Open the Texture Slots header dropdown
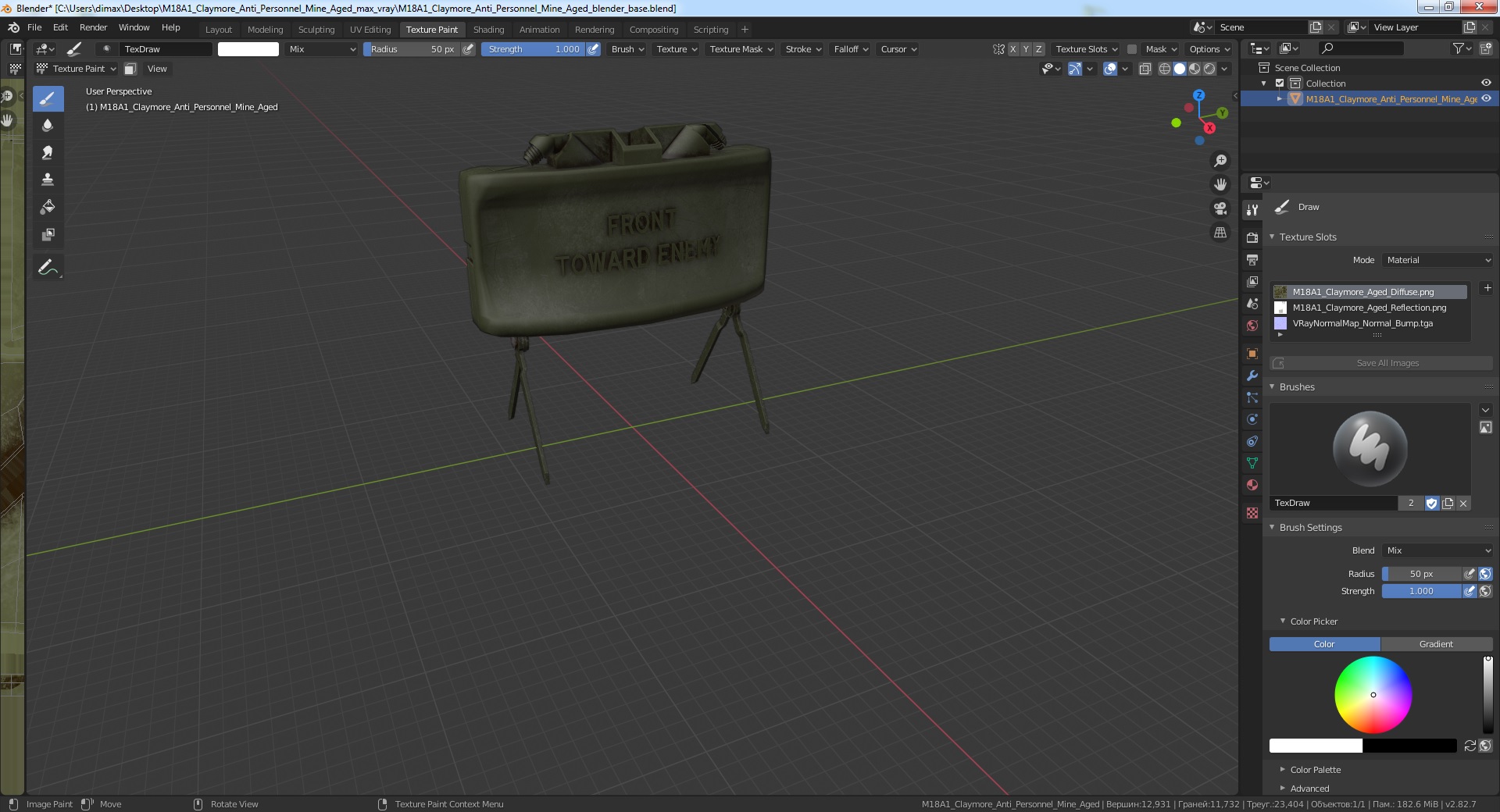 tap(1086, 49)
